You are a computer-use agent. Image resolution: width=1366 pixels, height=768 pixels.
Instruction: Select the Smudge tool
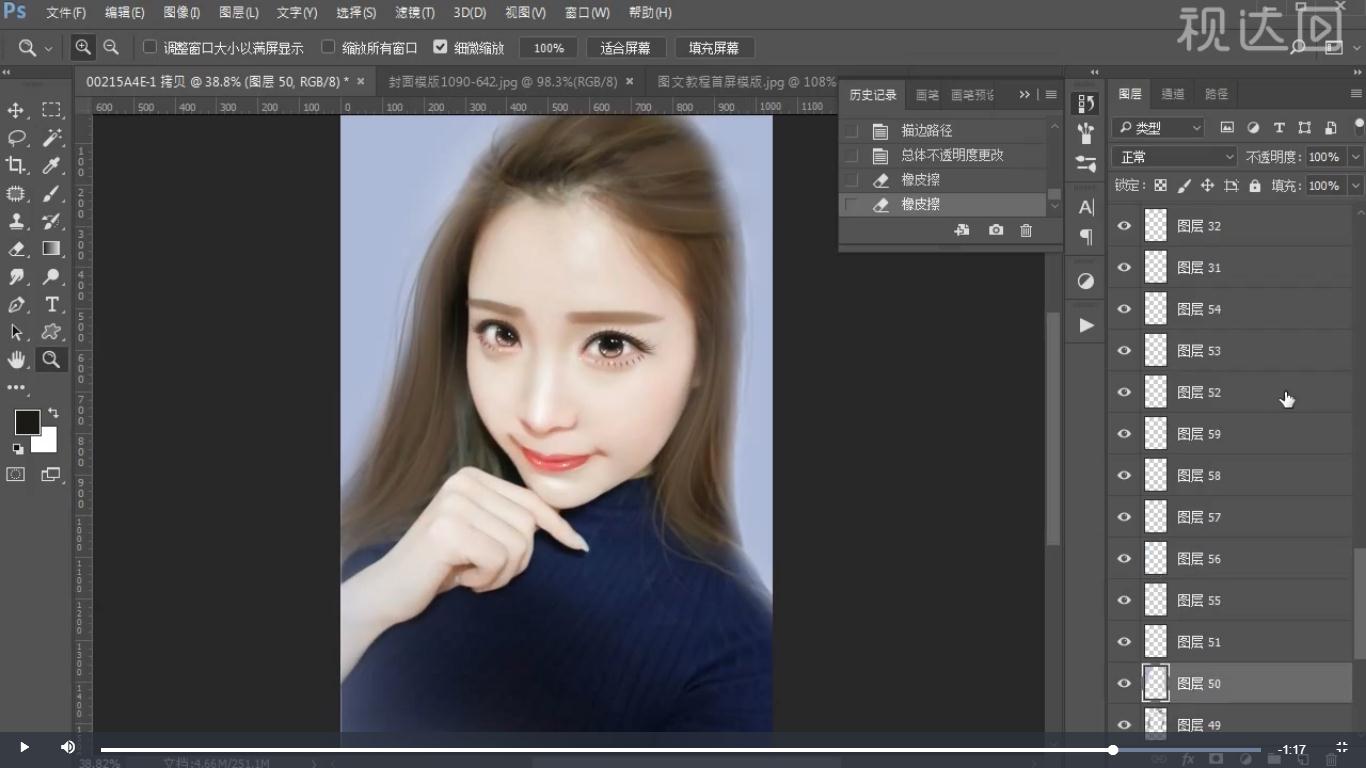tap(16, 277)
